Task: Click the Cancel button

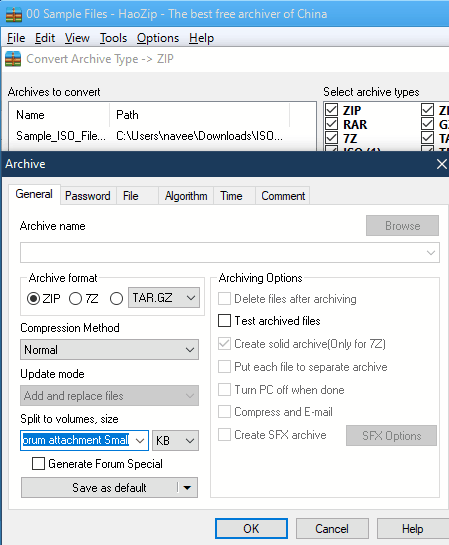Action: point(332,529)
